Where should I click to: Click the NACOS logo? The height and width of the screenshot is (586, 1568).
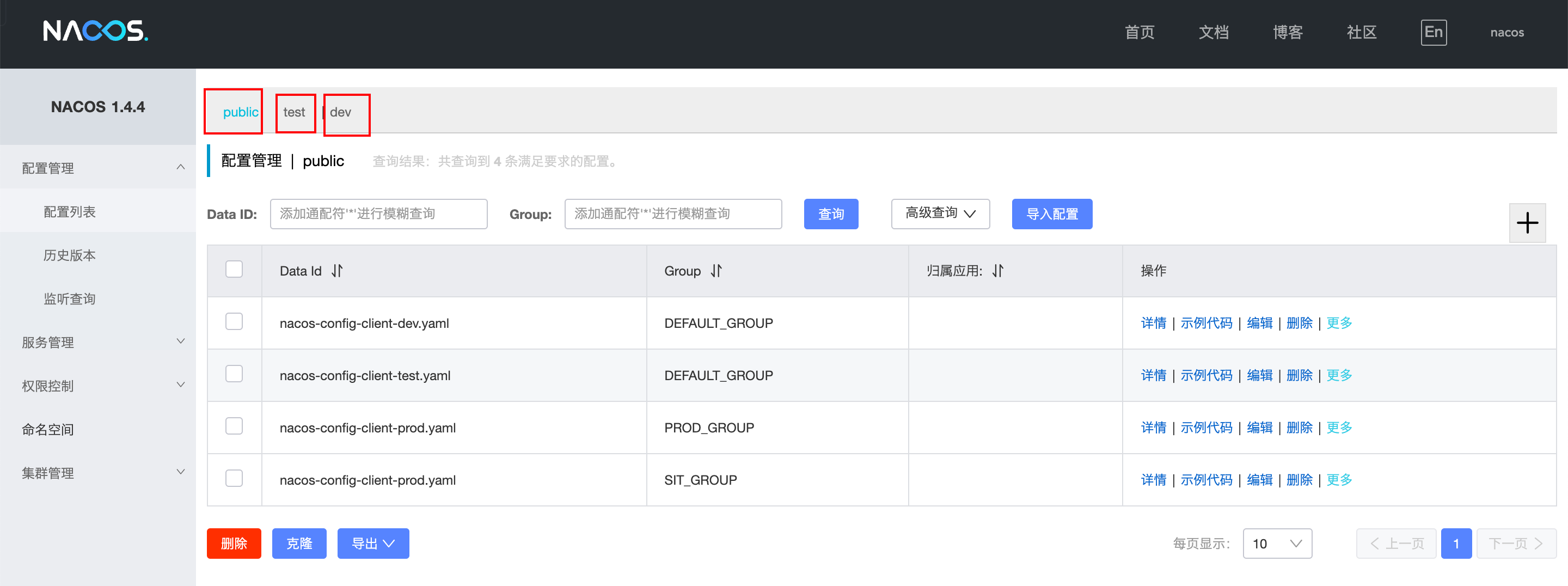point(96,31)
